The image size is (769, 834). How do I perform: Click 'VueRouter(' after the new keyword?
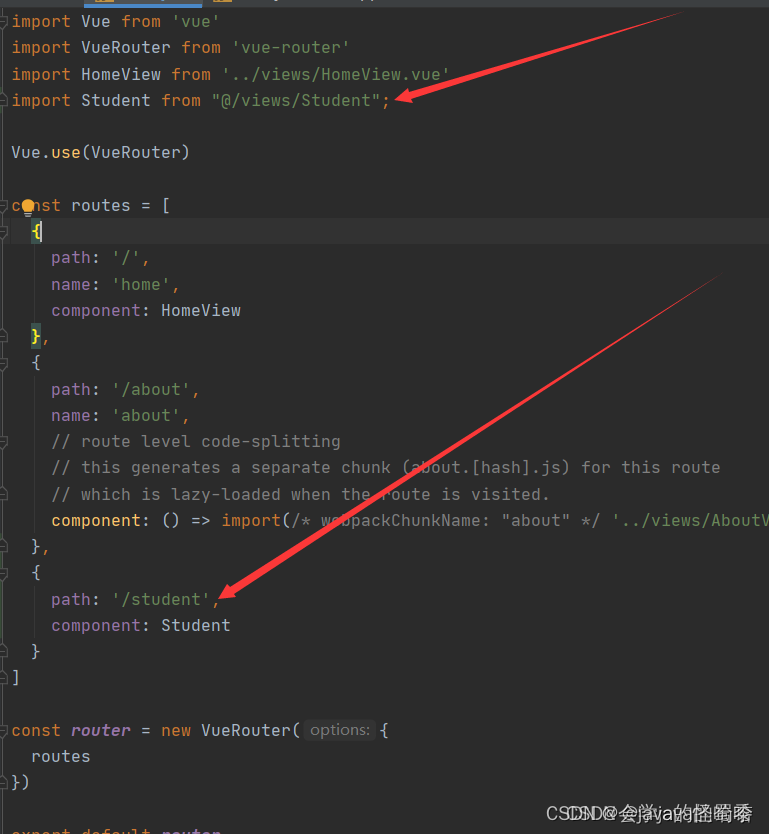[250, 730]
